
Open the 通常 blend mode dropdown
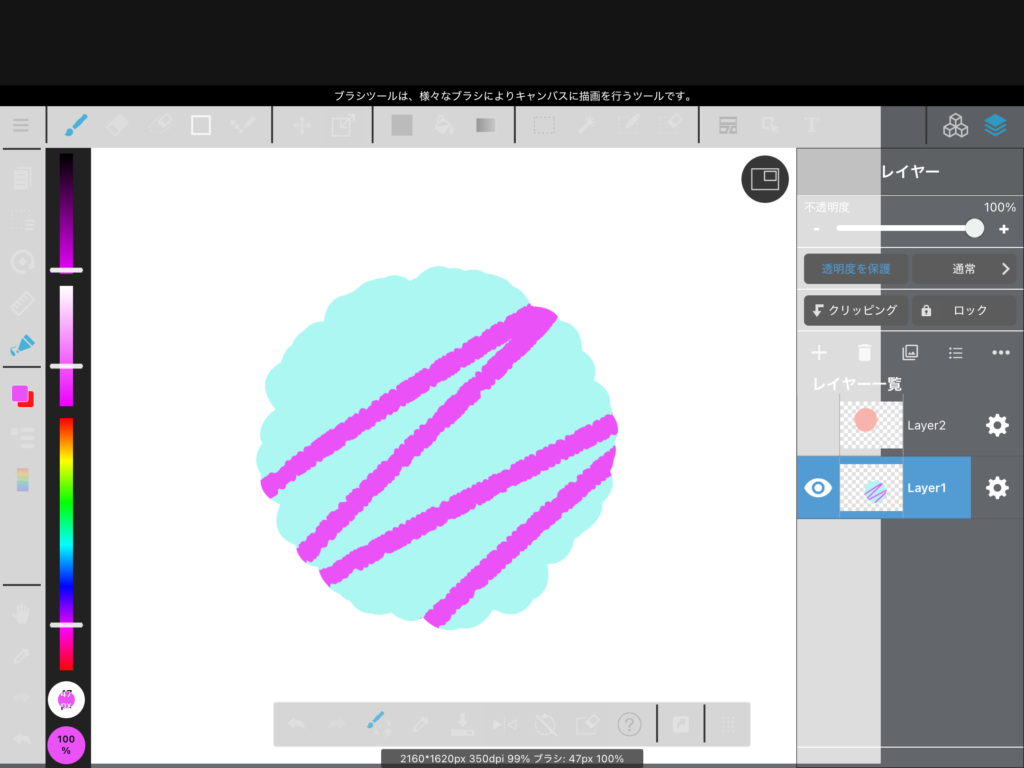click(x=964, y=269)
